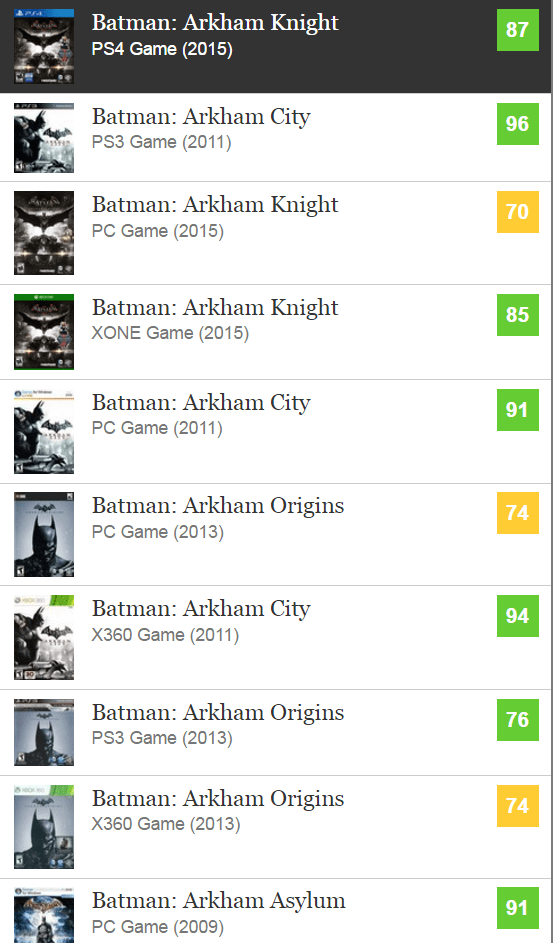Click the 85 score badge for Arkham Knight XONE
Image resolution: width=553 pixels, height=943 pixels.
[518, 315]
